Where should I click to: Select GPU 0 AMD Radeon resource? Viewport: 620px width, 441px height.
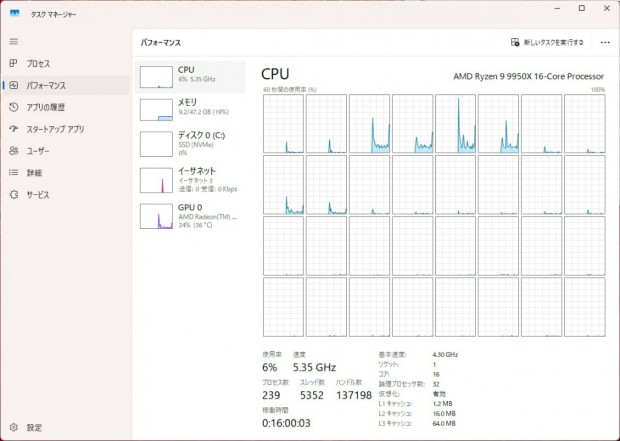click(x=191, y=214)
